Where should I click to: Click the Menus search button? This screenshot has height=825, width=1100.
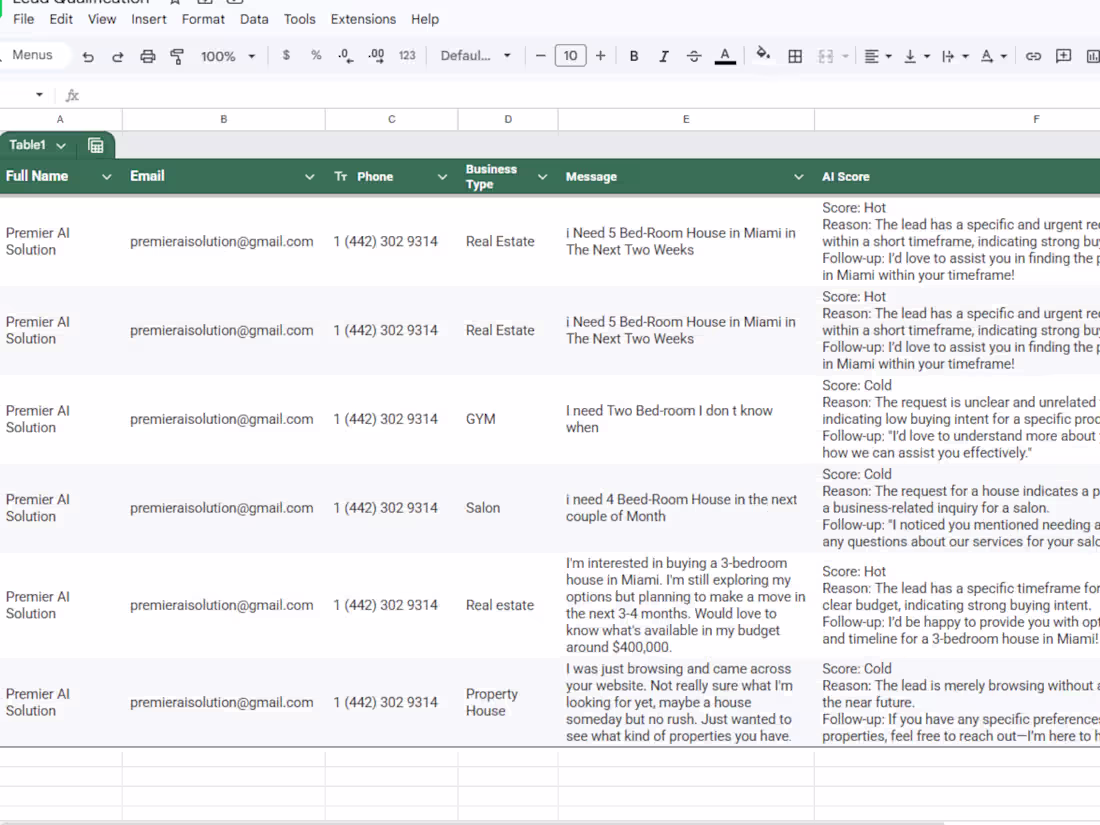32,55
